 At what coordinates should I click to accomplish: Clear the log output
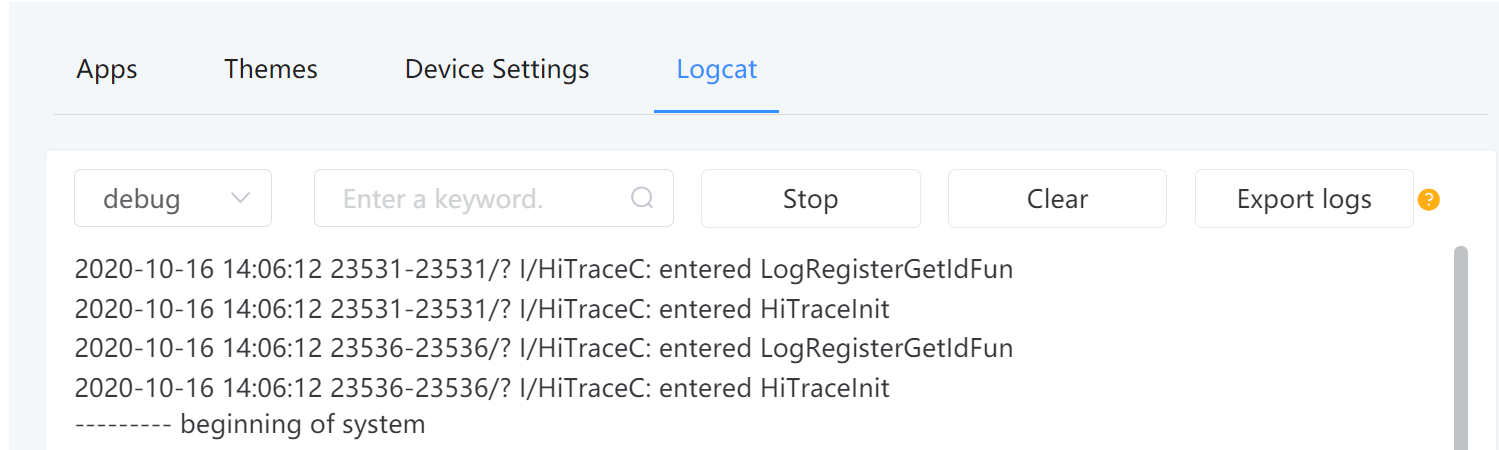[1057, 198]
